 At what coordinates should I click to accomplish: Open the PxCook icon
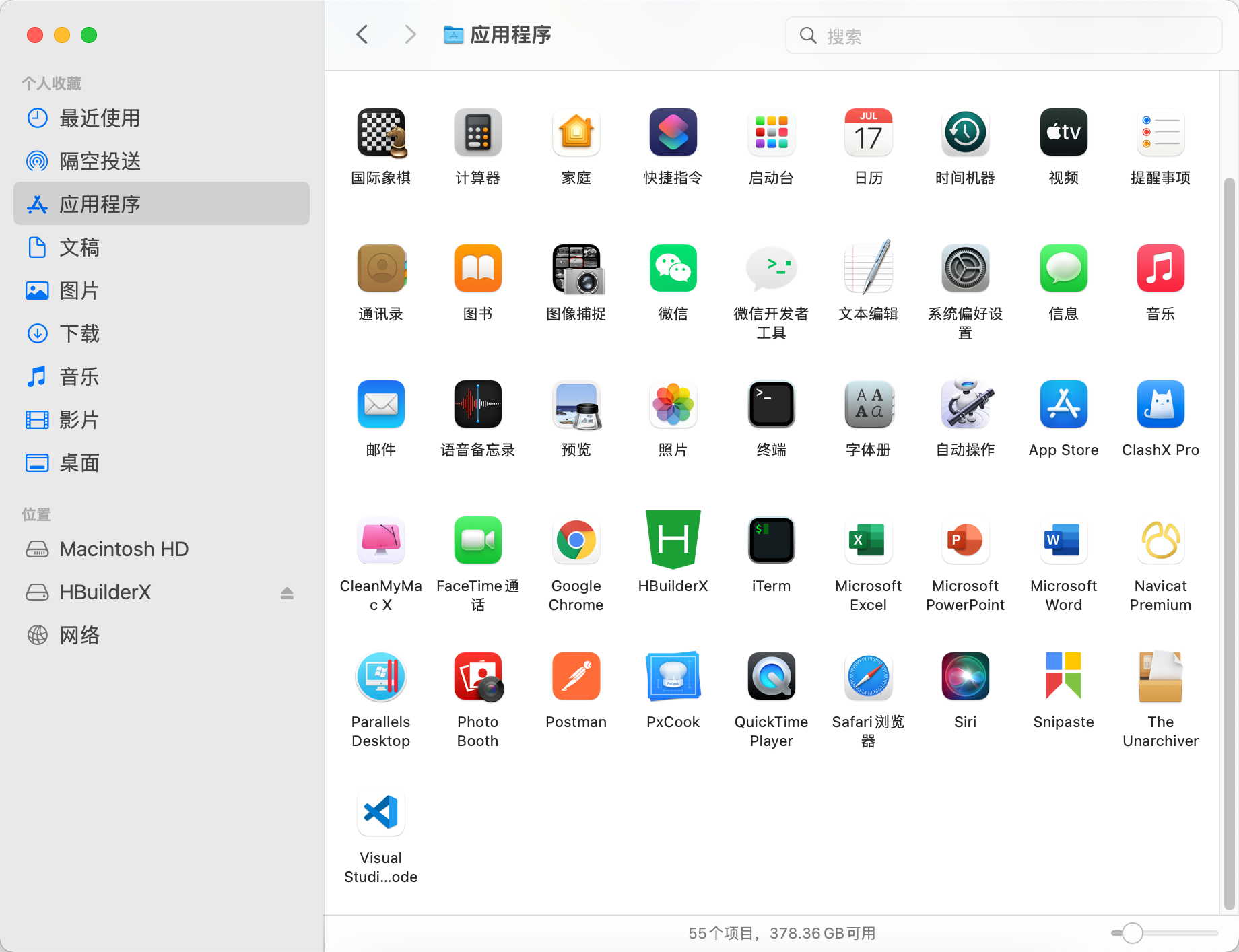673,677
